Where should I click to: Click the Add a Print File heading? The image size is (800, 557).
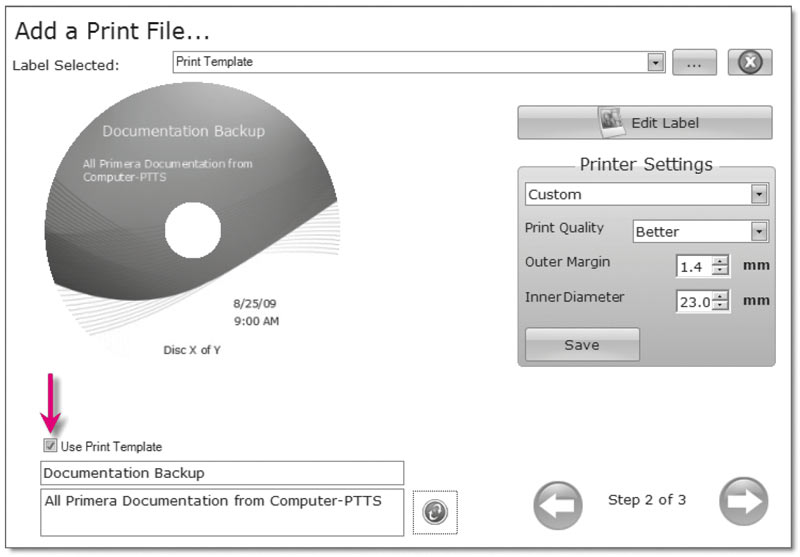(x=112, y=31)
